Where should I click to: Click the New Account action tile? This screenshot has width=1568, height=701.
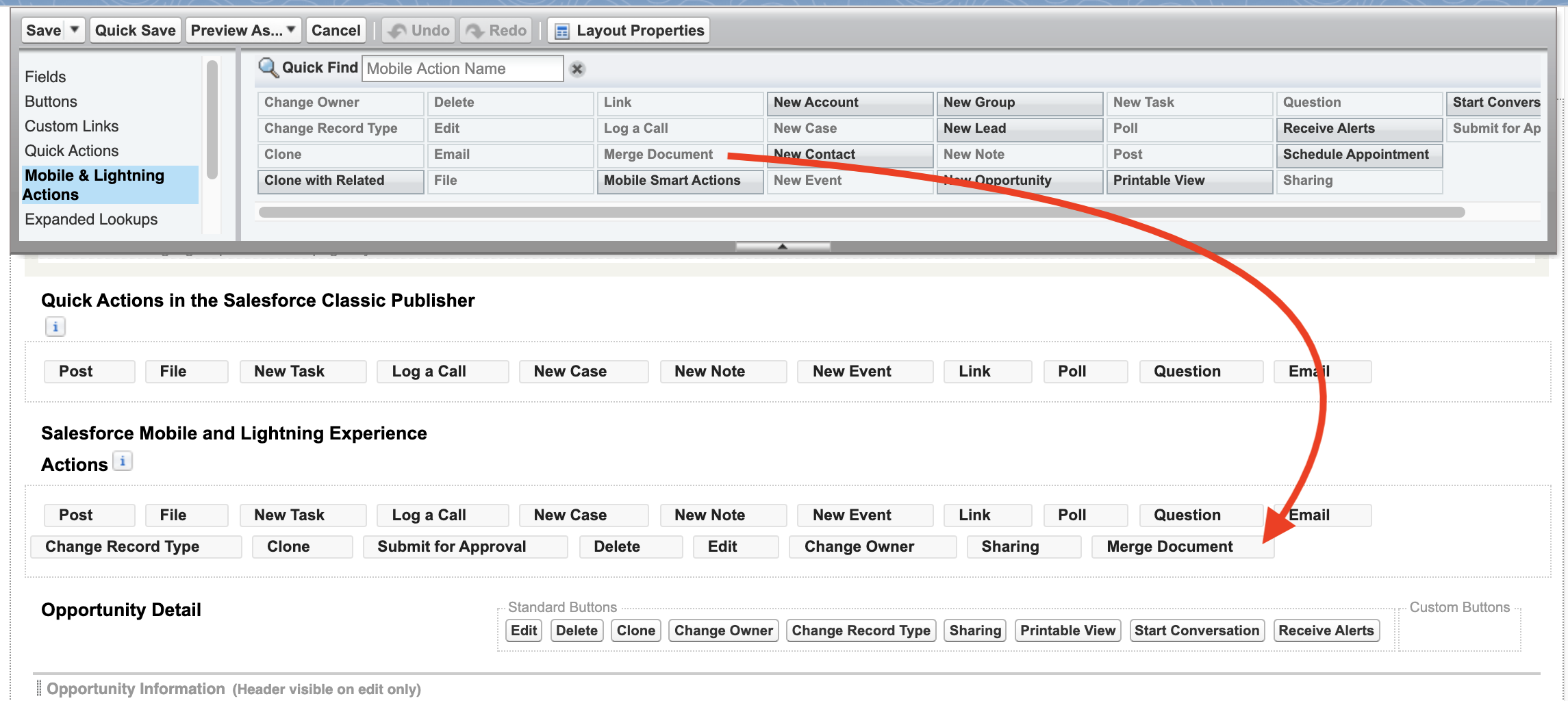click(850, 103)
